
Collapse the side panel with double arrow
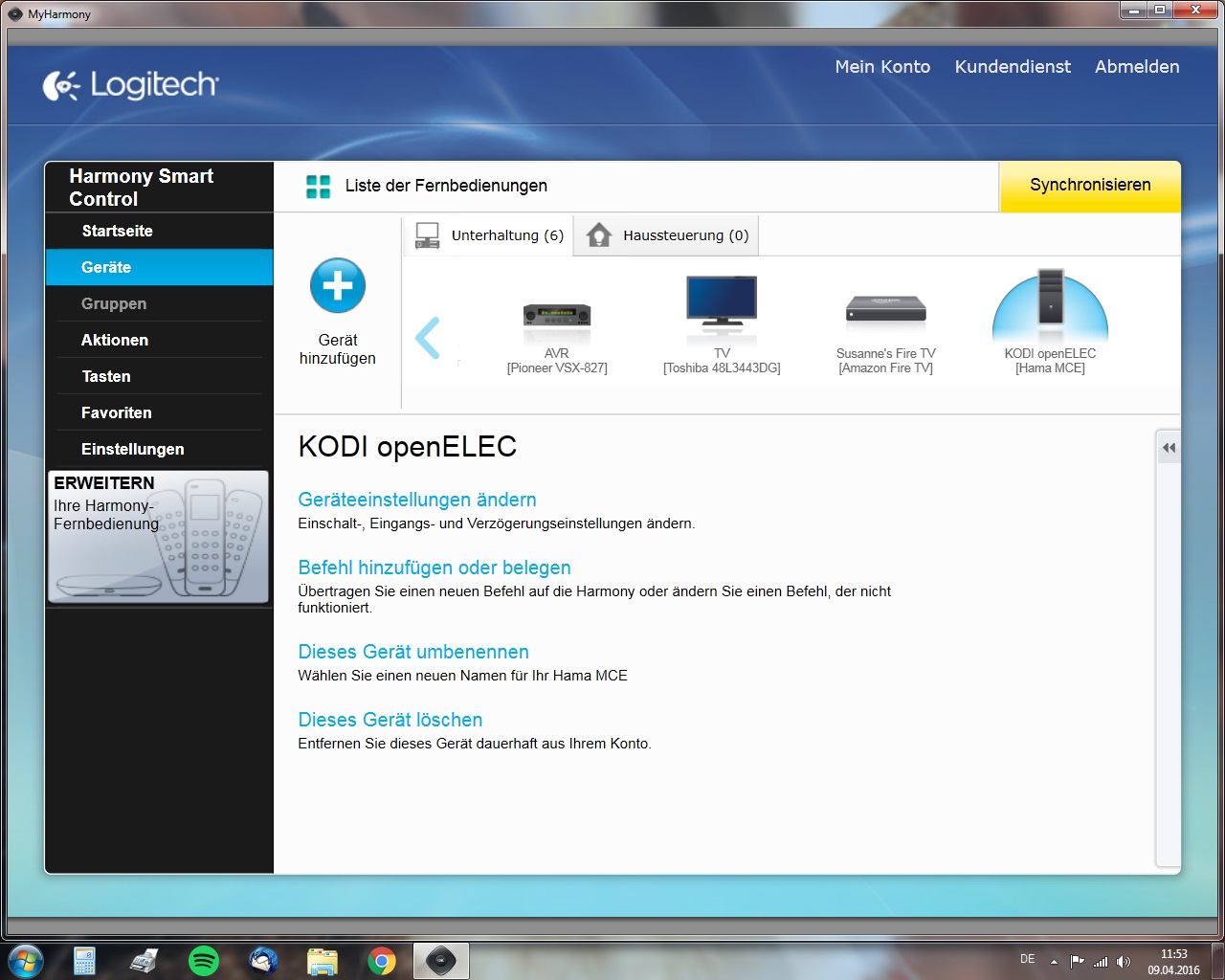click(x=1169, y=447)
